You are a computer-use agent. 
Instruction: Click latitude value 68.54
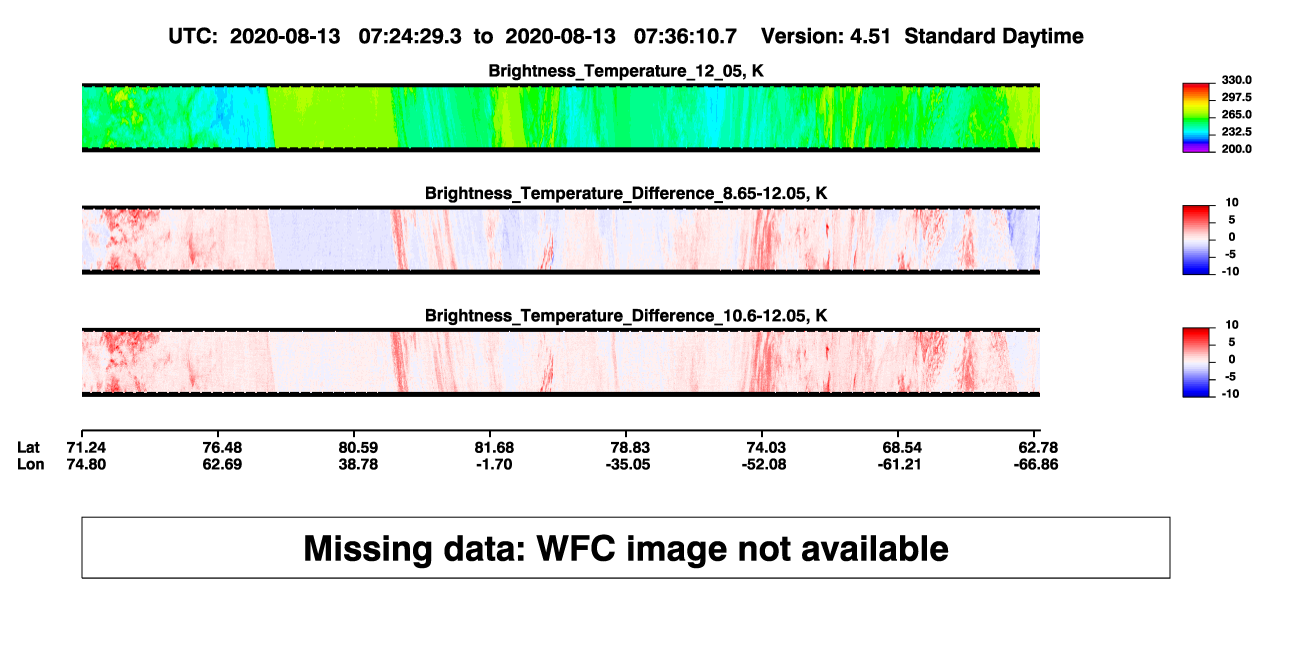[x=903, y=447]
